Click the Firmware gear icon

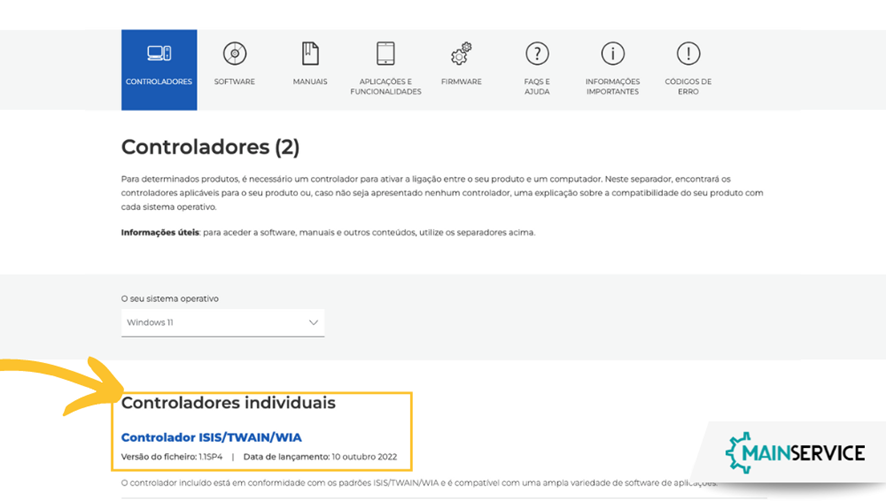click(x=461, y=53)
